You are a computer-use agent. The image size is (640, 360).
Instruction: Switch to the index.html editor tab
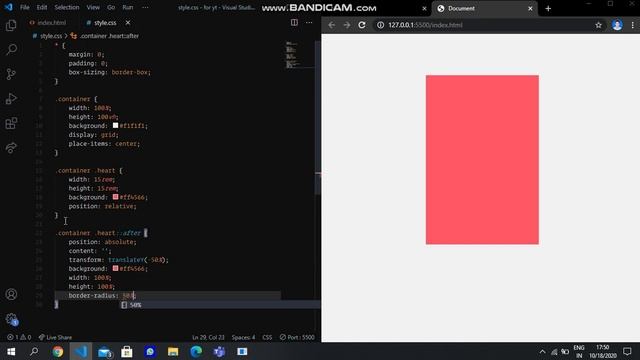[x=48, y=23]
